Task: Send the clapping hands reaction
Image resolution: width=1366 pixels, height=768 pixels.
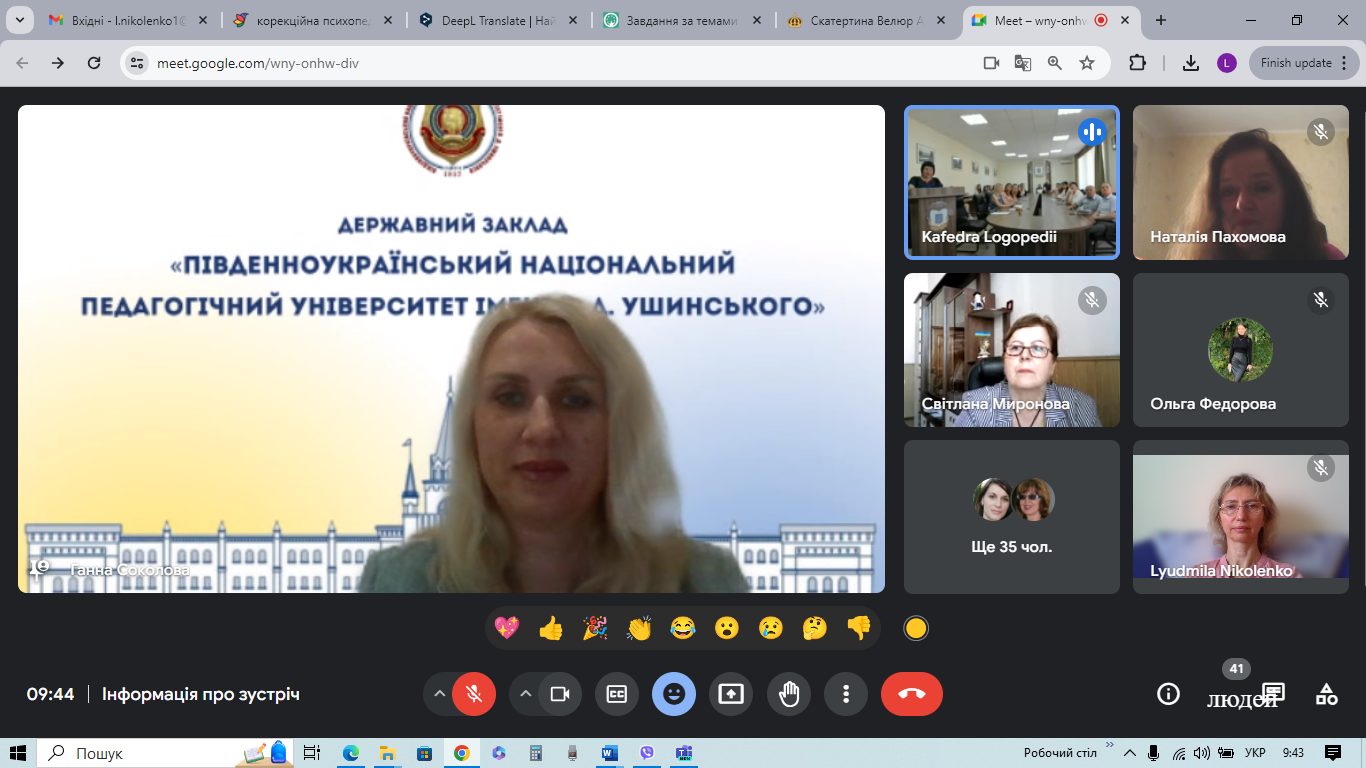Action: tap(639, 628)
